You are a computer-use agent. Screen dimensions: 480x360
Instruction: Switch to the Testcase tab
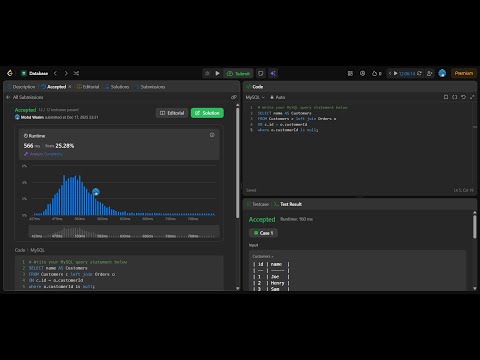click(258, 204)
